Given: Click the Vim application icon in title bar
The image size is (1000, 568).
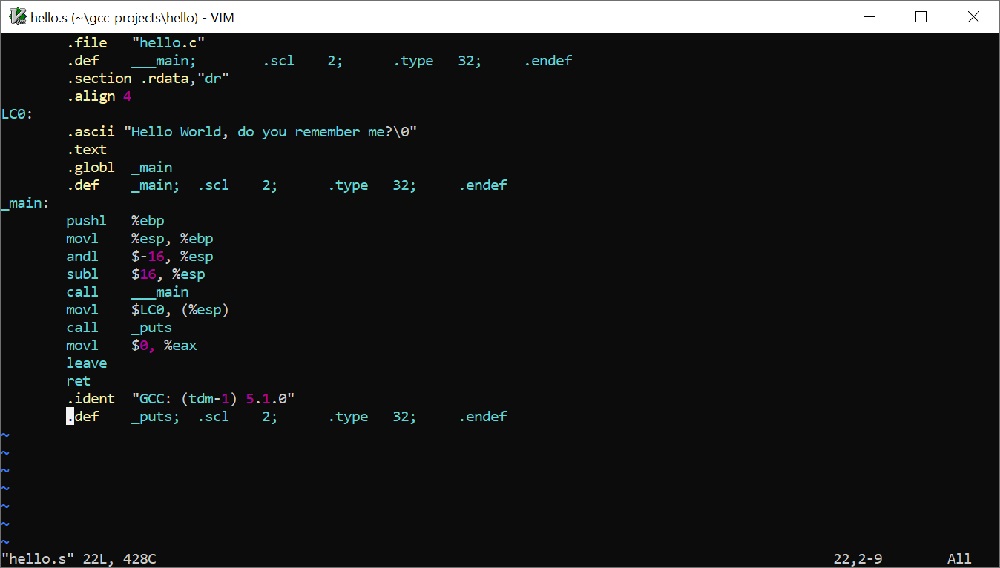Looking at the screenshot, I should click(x=18, y=17).
